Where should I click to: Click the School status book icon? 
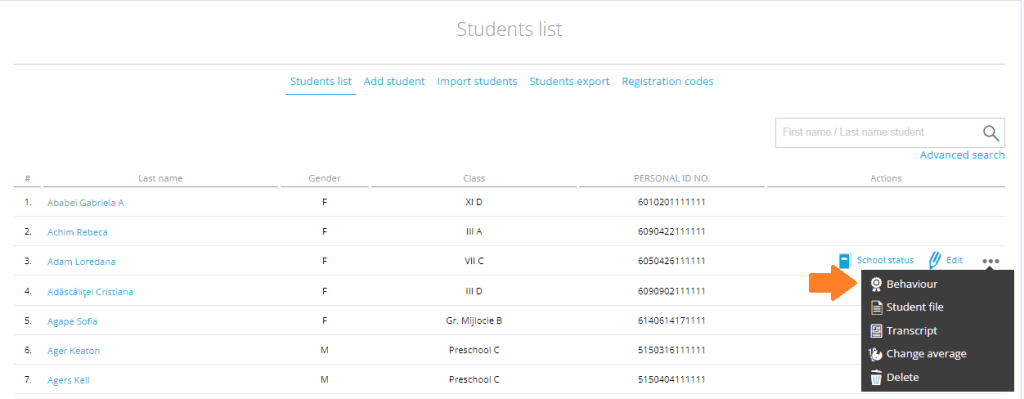click(x=844, y=261)
